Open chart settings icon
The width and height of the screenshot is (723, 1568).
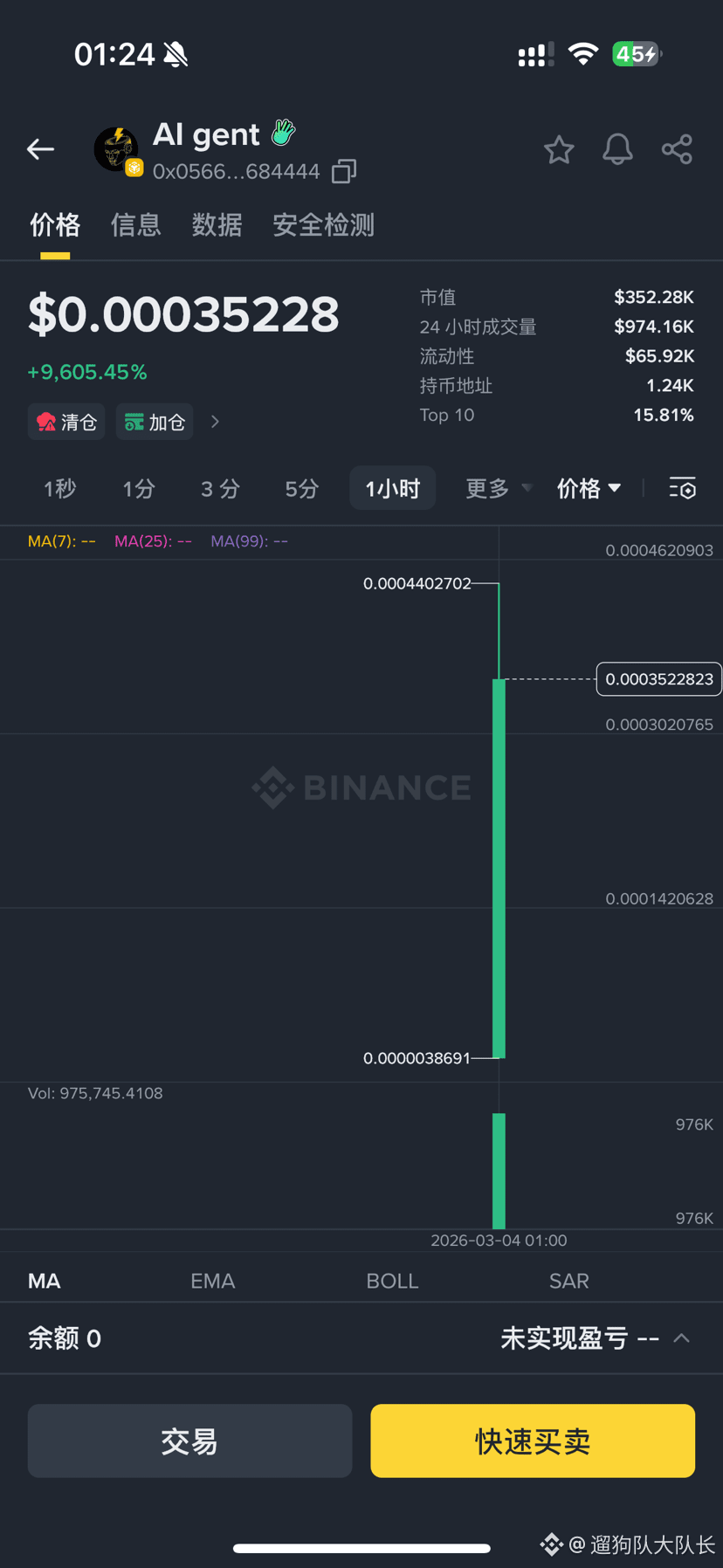[682, 488]
